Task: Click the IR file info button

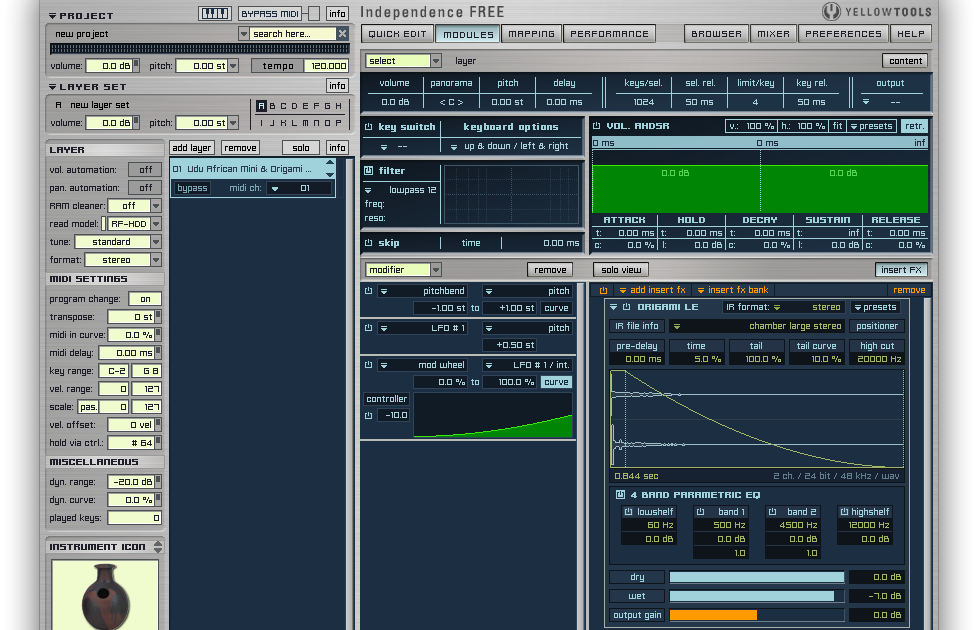Action: (x=636, y=326)
